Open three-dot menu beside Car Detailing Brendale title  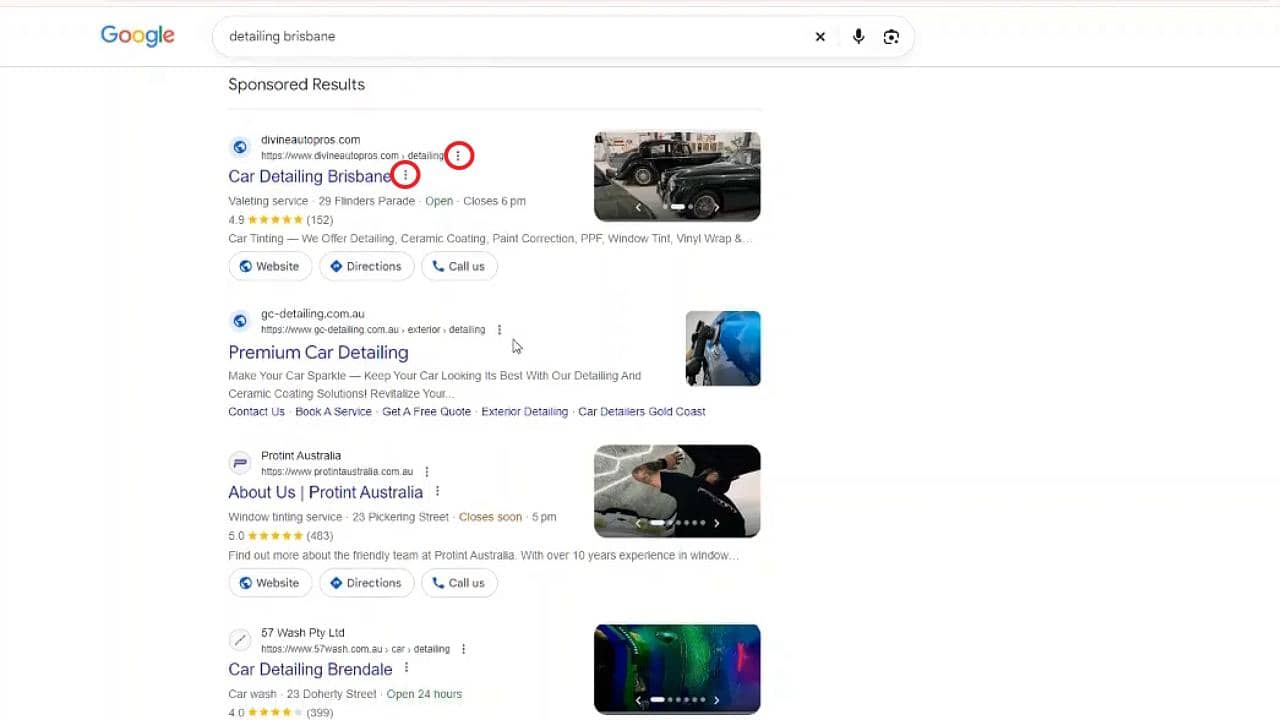406,668
